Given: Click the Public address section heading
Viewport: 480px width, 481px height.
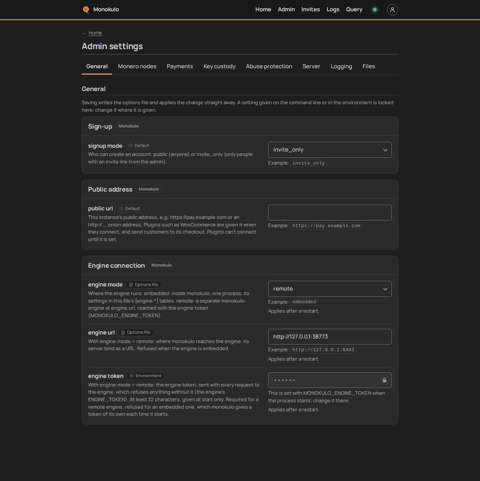Looking at the screenshot, I should point(110,189).
